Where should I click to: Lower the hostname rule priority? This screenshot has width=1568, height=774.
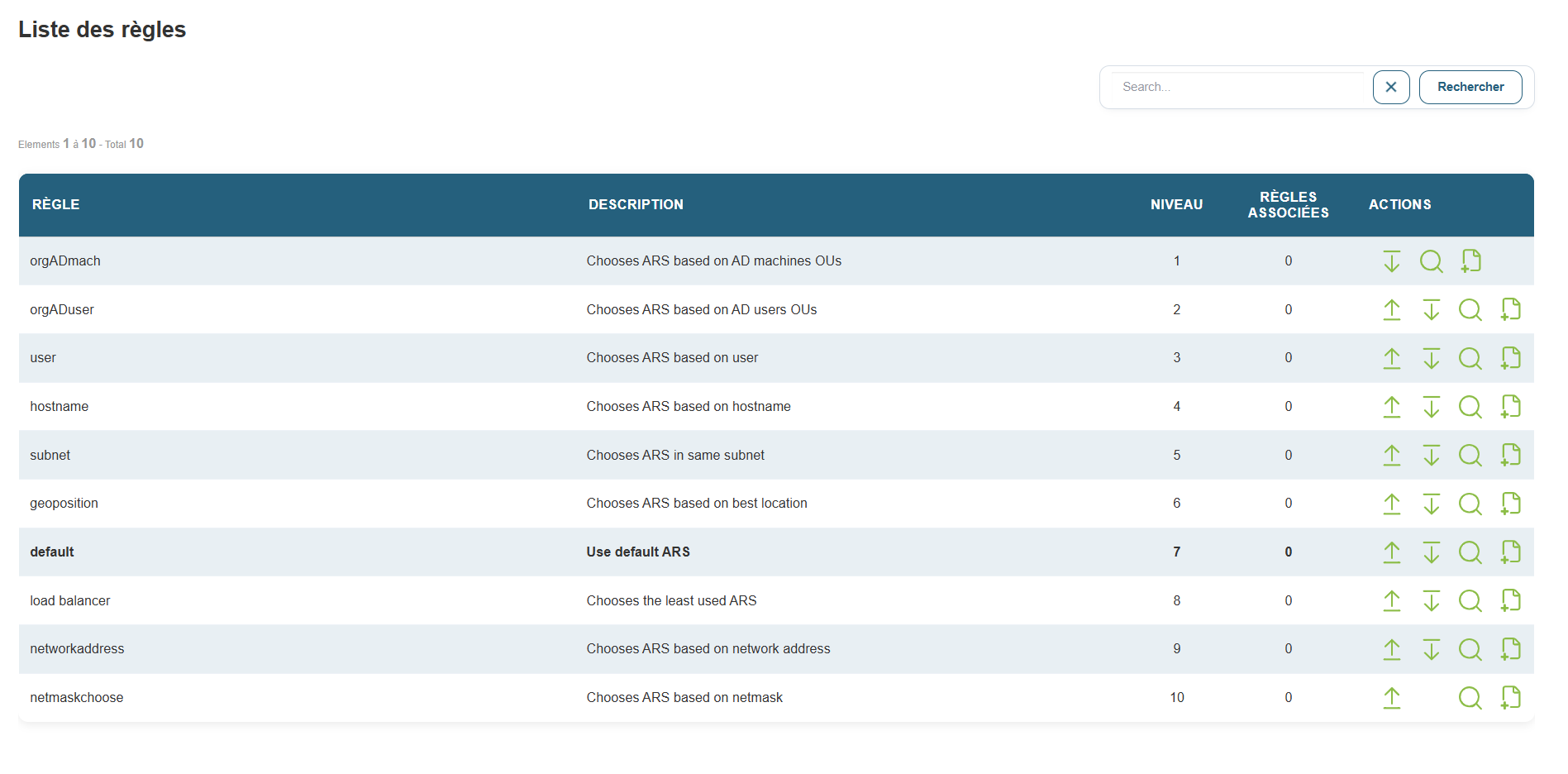pyautogui.click(x=1431, y=407)
